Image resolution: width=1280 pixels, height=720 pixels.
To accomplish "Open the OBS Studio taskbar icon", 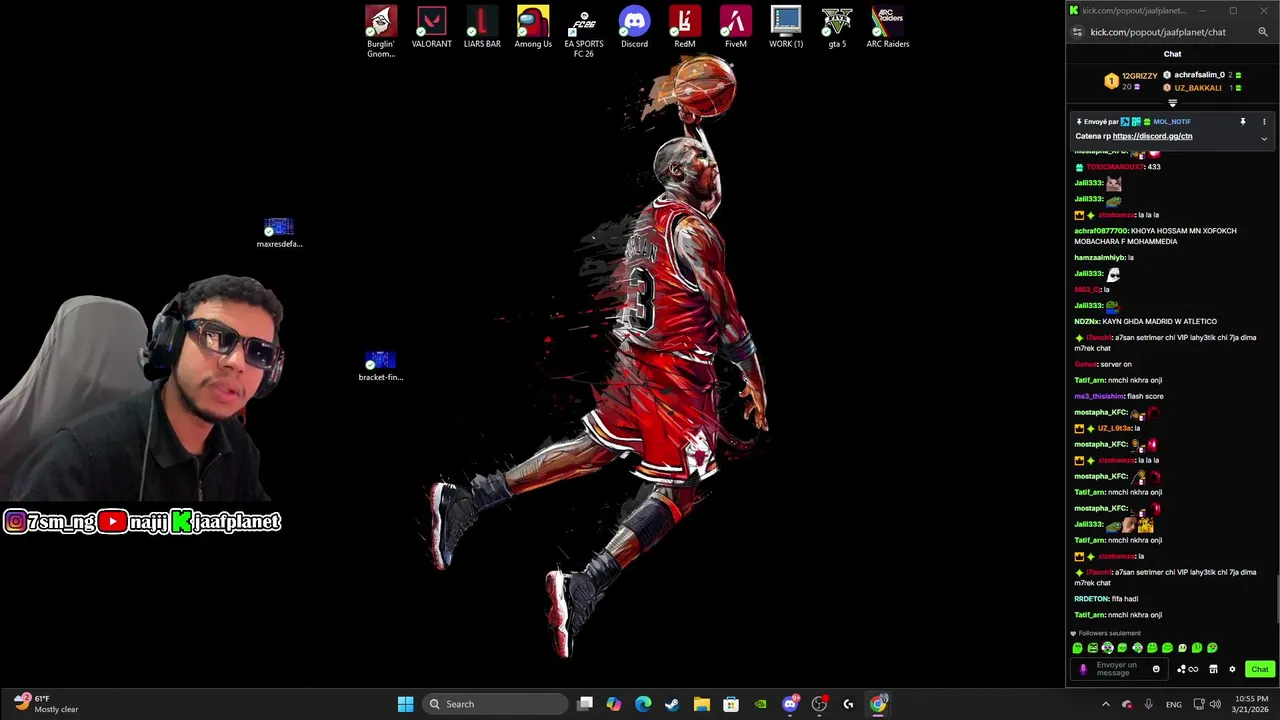I will (x=819, y=704).
